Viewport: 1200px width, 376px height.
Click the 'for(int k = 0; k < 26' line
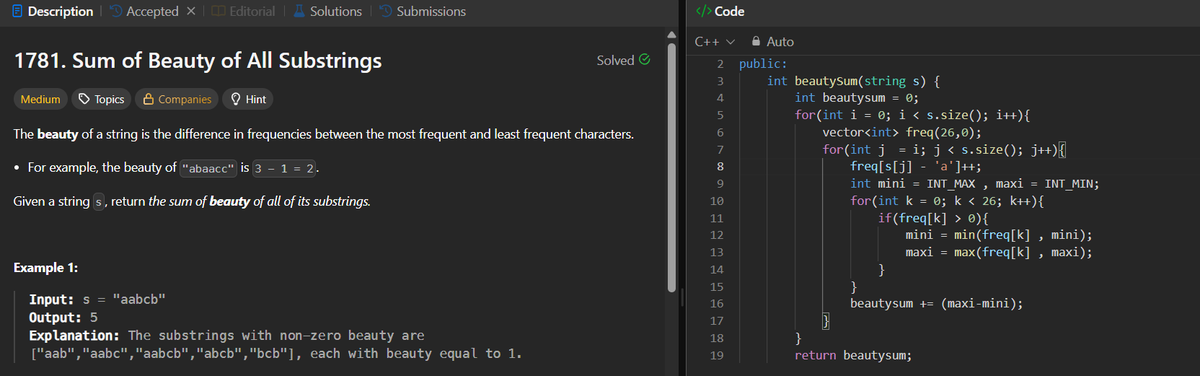[x=949, y=200]
